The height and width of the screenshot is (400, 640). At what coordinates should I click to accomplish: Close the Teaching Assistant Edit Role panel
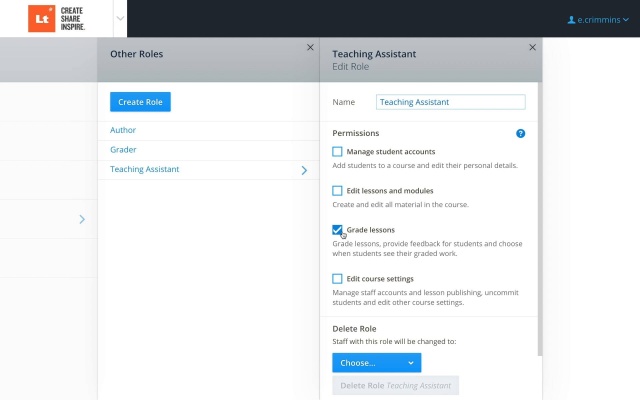[532, 47]
